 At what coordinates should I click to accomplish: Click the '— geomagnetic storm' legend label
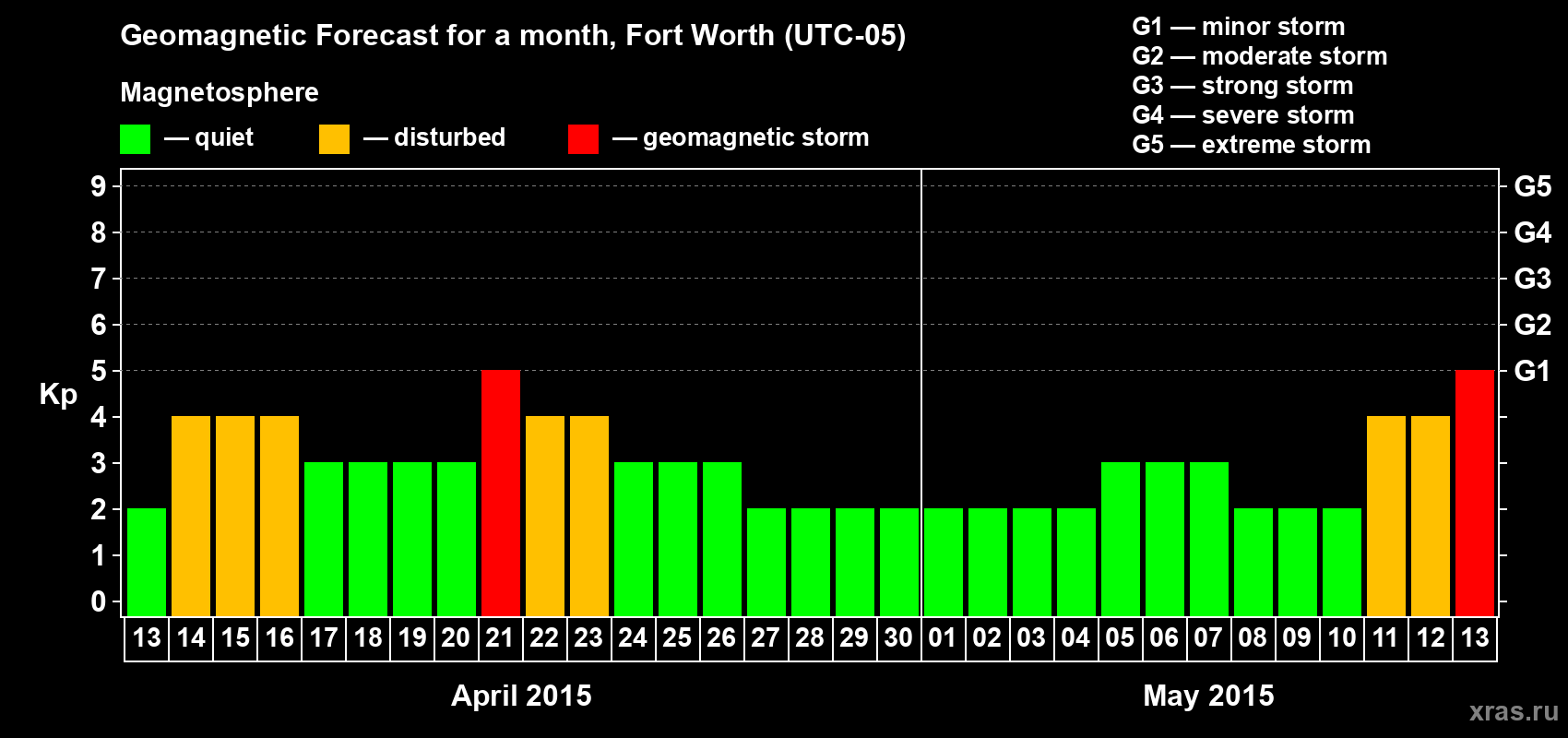(741, 137)
